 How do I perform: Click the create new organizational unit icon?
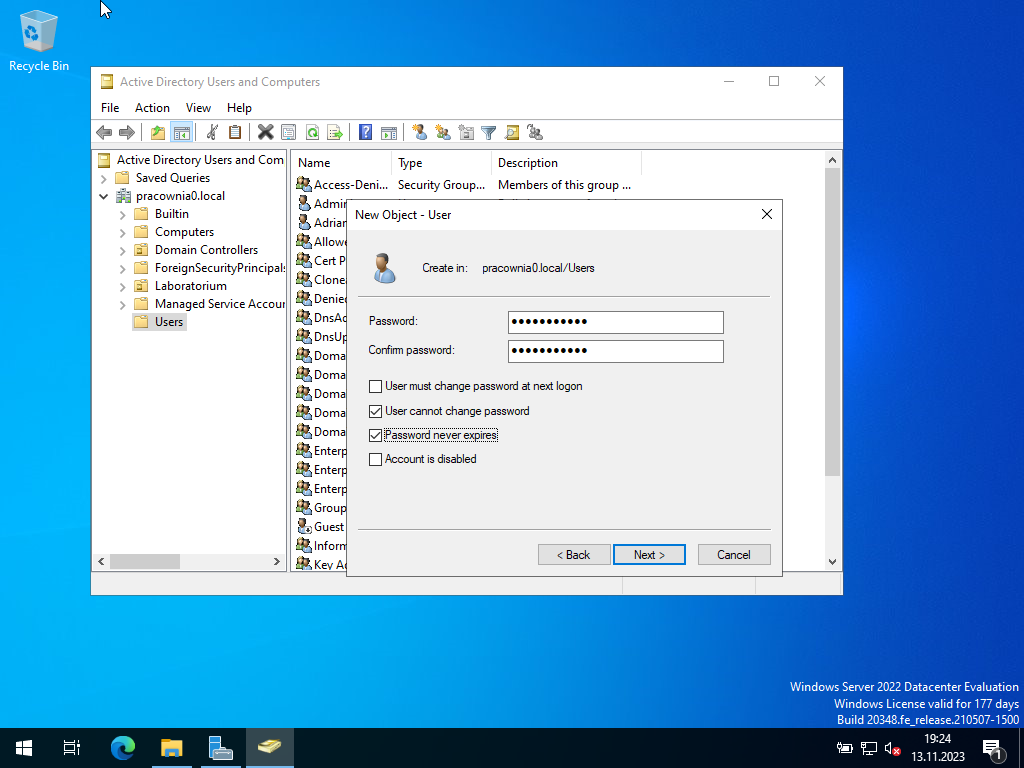pyautogui.click(x=466, y=133)
